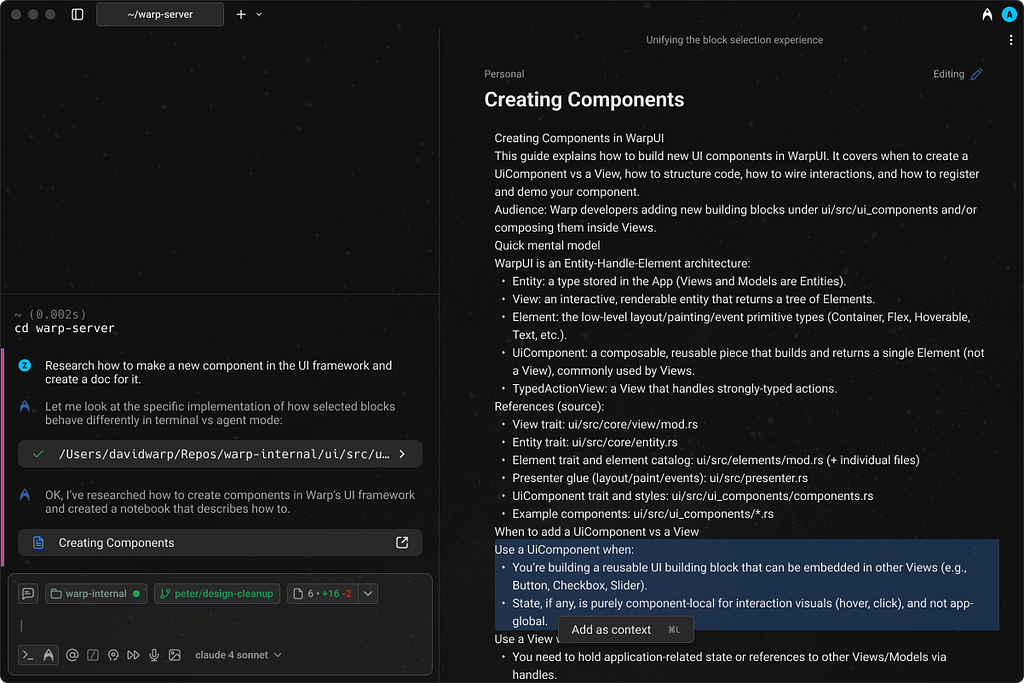
Task: Click the Add as context popup button
Action: [x=626, y=630]
